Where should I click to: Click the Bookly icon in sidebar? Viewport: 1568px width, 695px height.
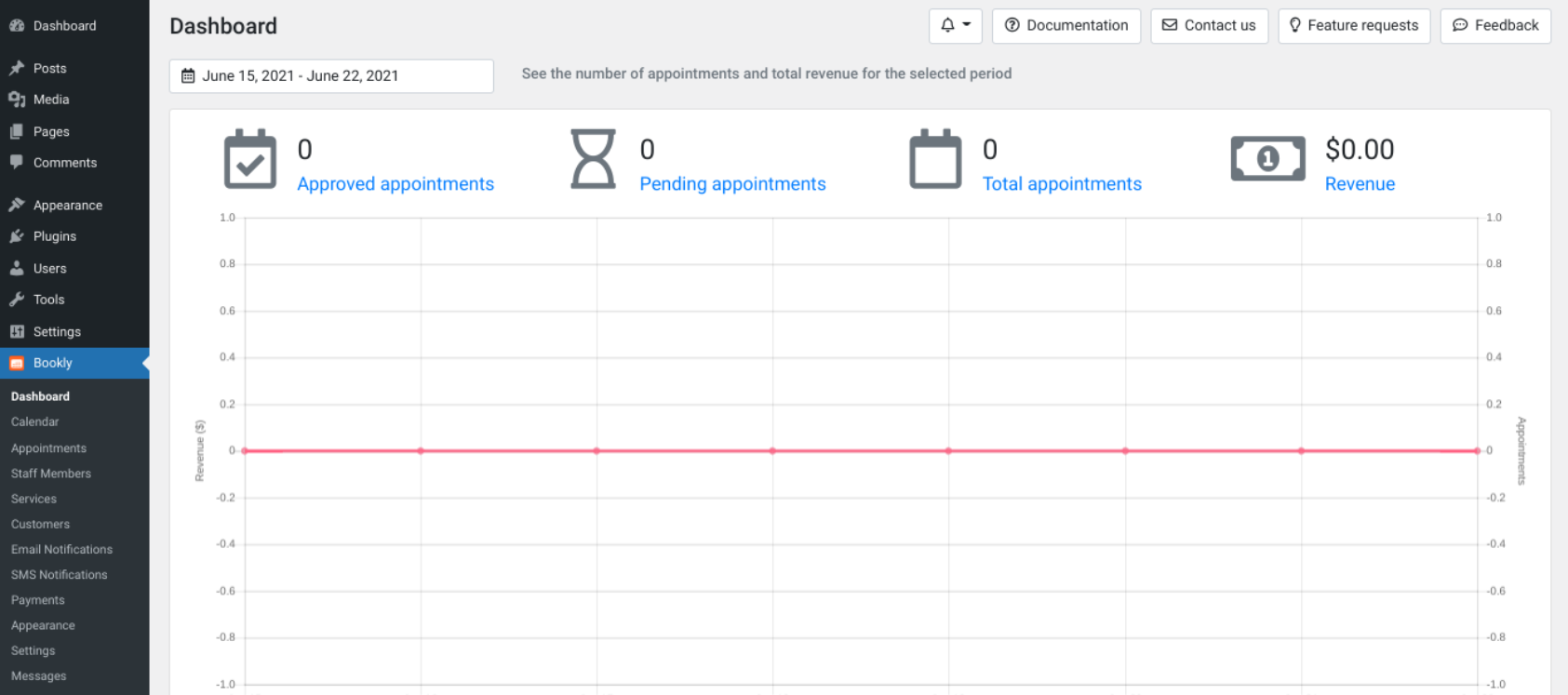point(17,364)
